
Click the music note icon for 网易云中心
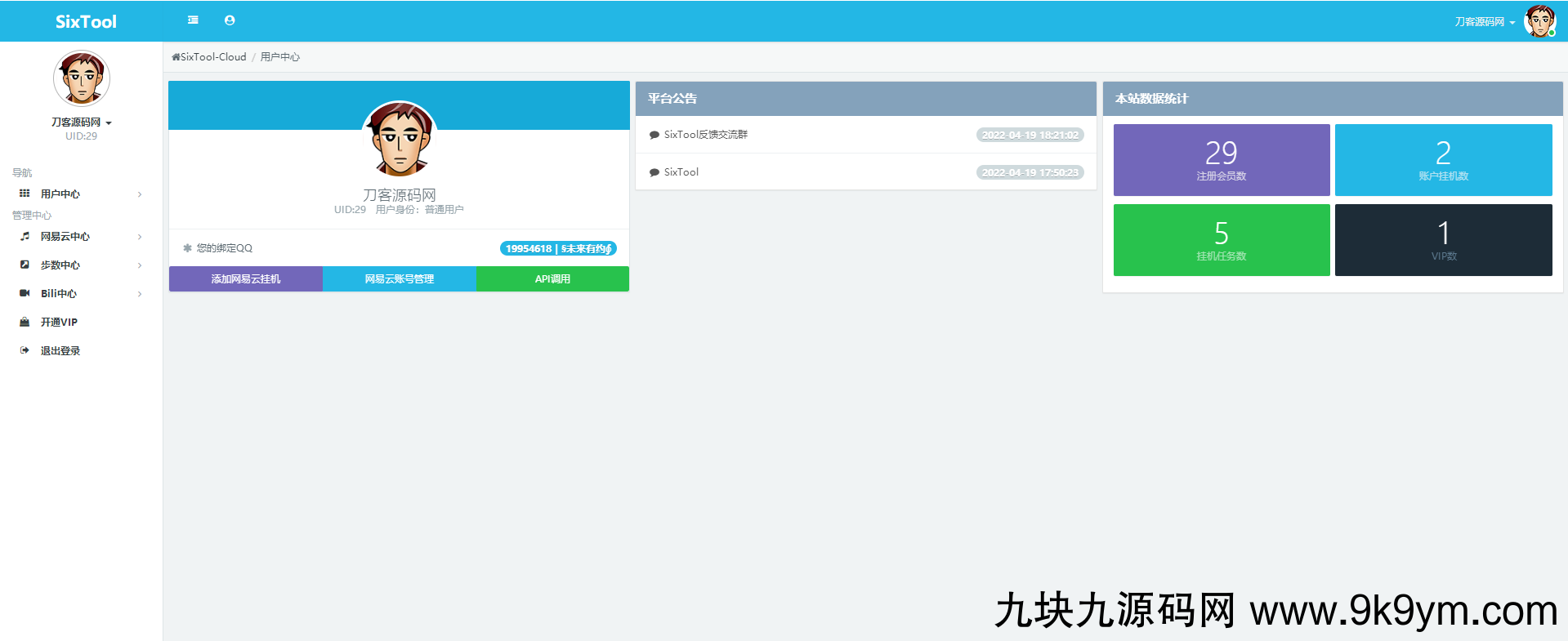click(x=25, y=236)
